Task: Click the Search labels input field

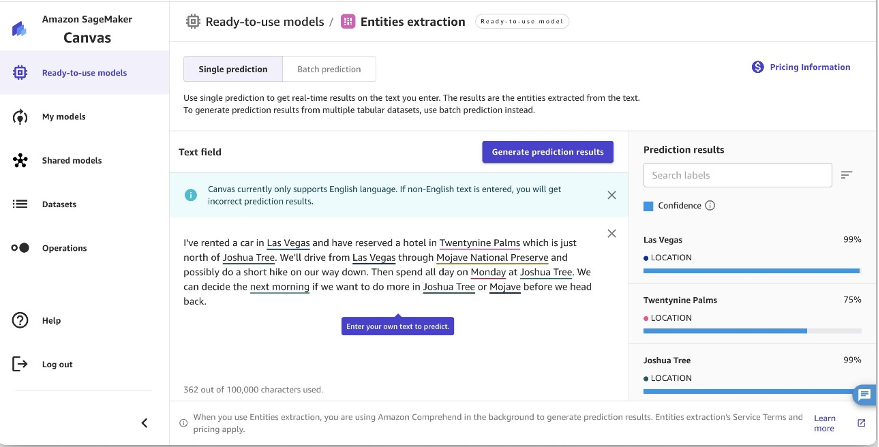Action: (737, 175)
